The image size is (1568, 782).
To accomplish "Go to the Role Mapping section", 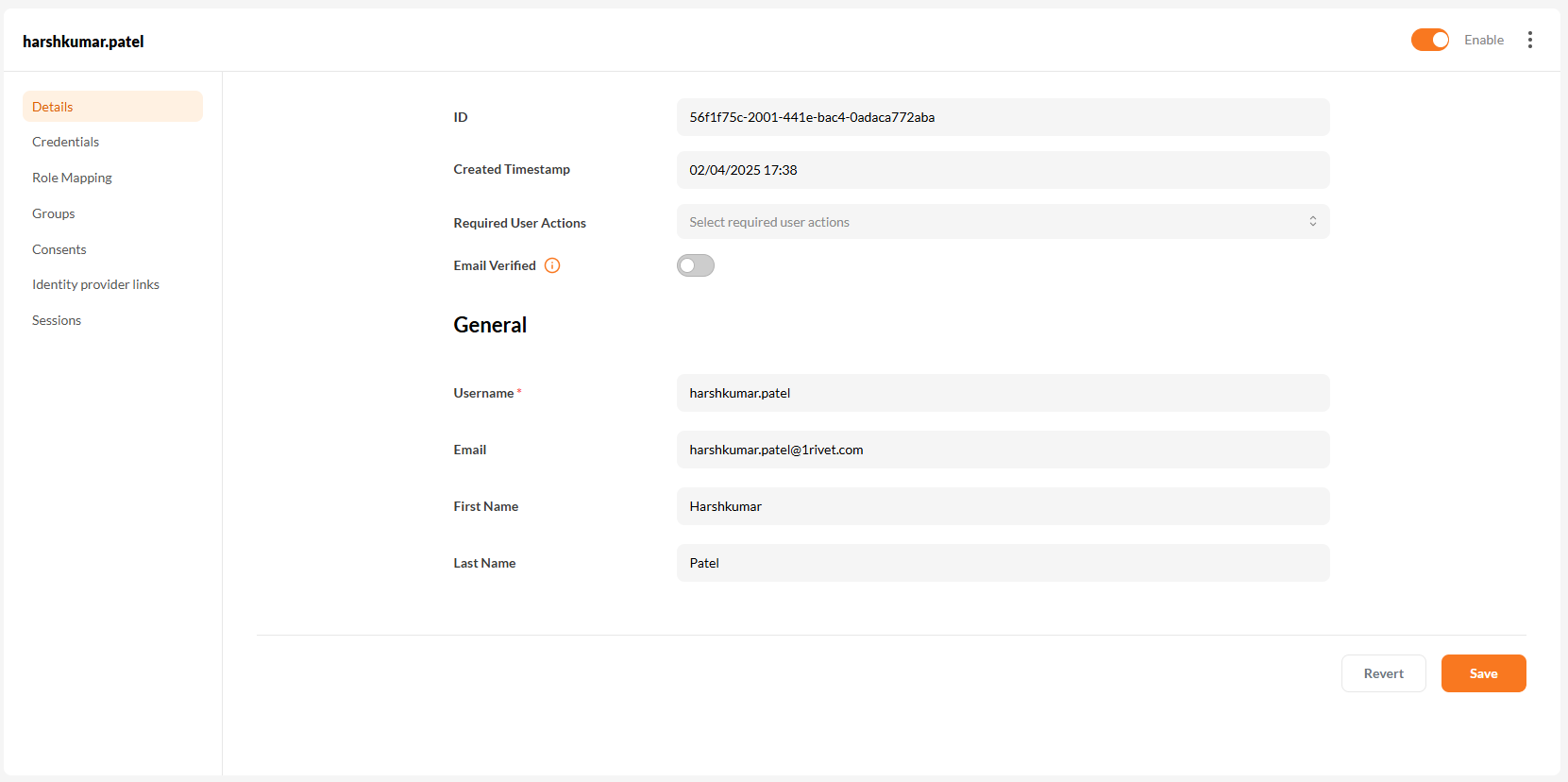I will click(72, 178).
